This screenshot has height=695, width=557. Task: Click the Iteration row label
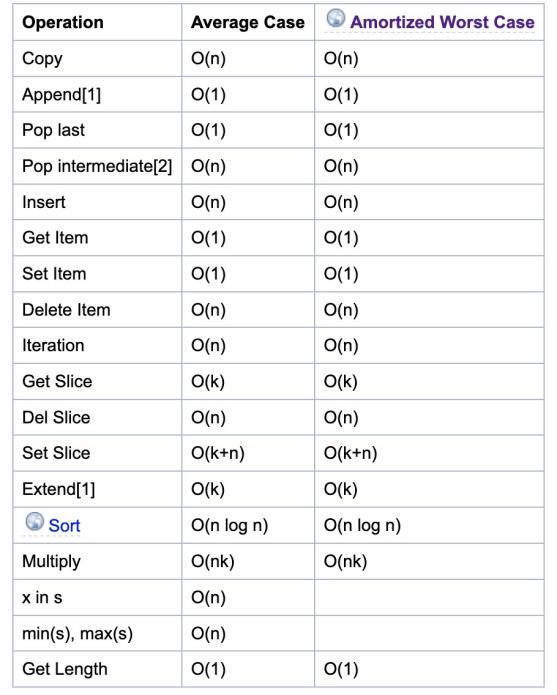[x=53, y=346]
